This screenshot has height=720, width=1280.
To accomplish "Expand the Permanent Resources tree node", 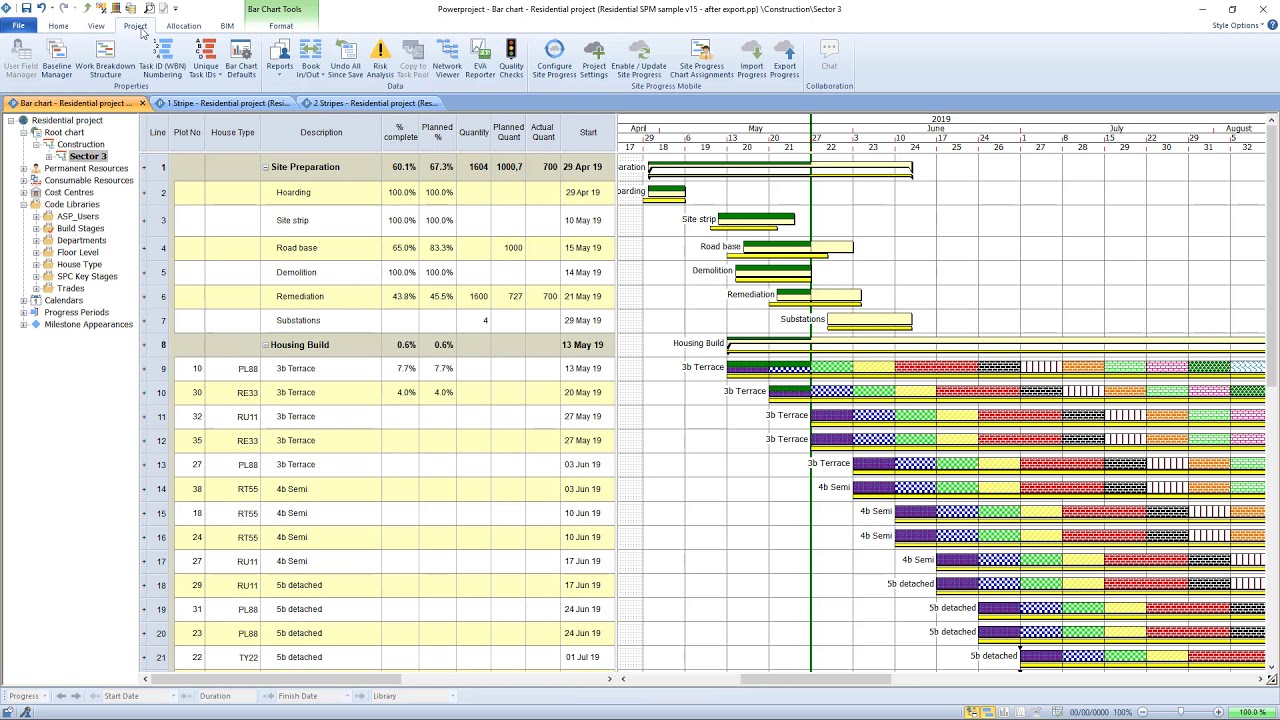I will point(23,169).
